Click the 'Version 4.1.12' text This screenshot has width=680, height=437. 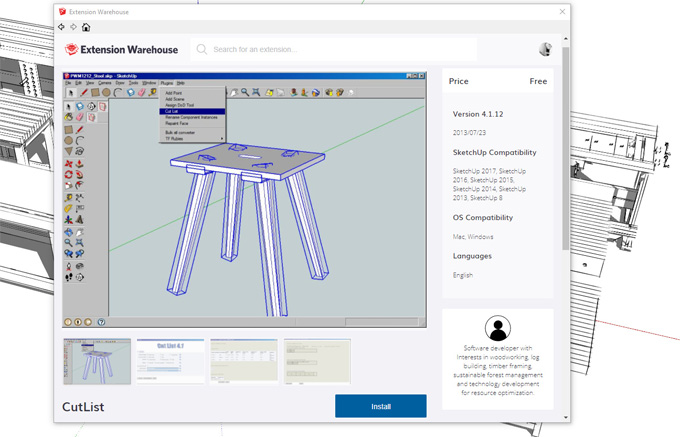[478, 114]
